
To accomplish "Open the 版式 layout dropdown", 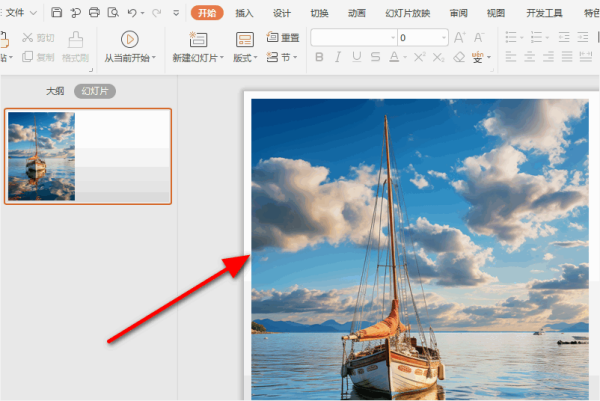I will pos(245,58).
